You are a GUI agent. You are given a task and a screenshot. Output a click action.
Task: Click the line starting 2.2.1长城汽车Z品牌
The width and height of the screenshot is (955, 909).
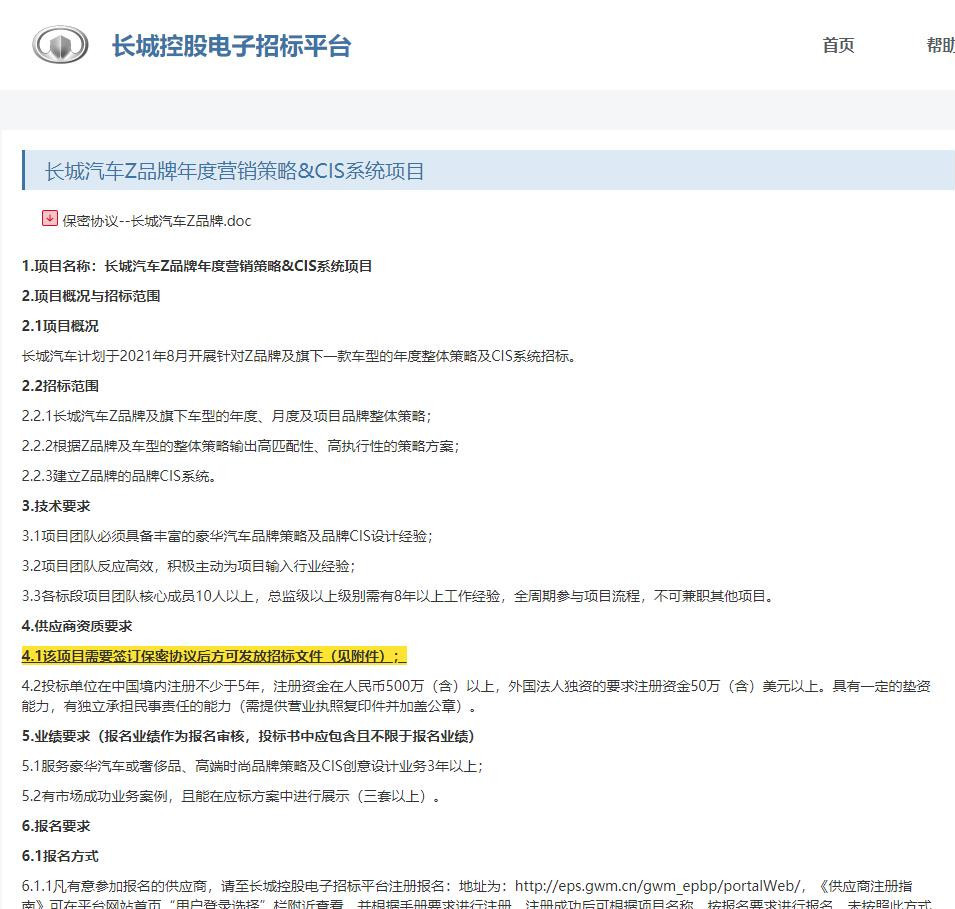[227, 416]
